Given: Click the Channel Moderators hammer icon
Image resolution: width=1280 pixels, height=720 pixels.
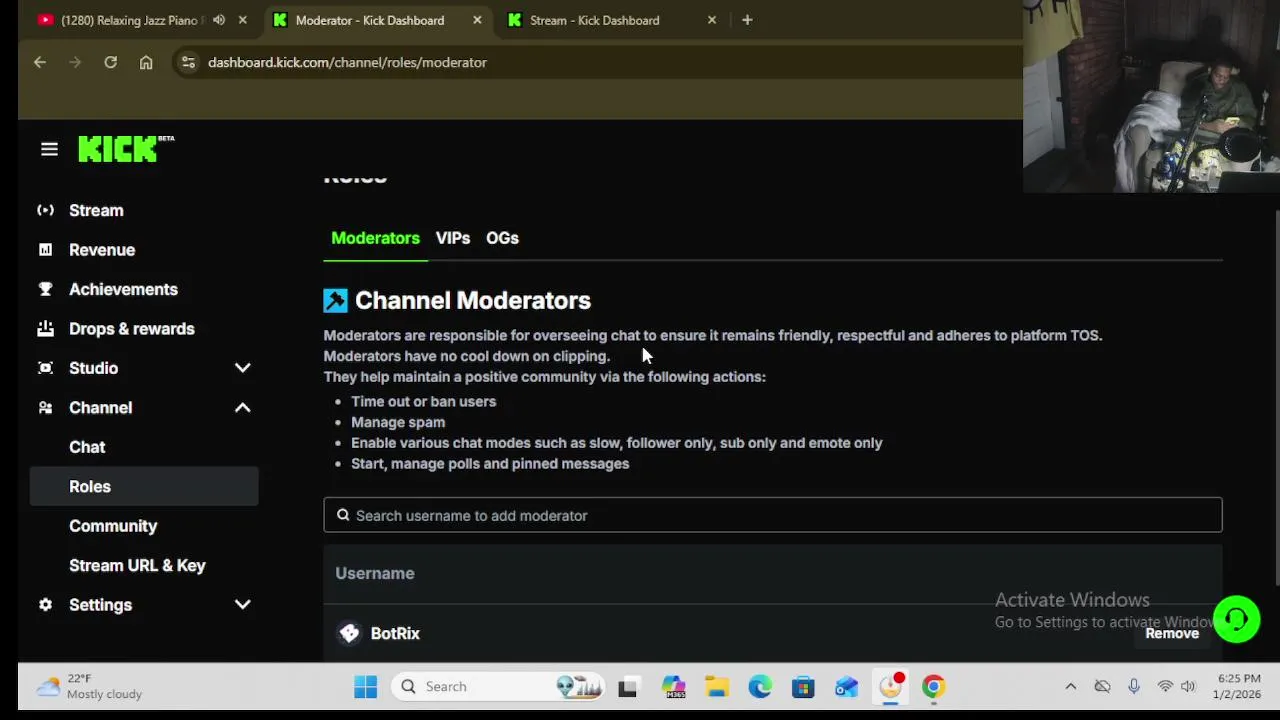Looking at the screenshot, I should [335, 300].
